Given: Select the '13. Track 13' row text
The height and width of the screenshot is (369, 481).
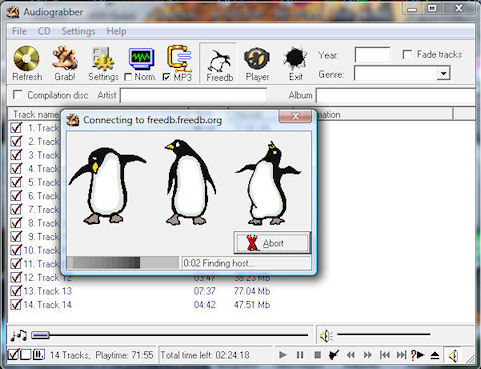Looking at the screenshot, I should click(47, 291).
